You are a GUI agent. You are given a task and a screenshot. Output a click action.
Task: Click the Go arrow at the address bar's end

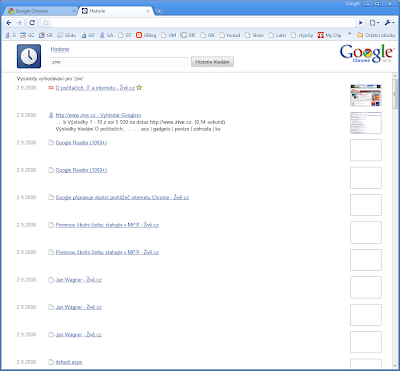[361, 23]
